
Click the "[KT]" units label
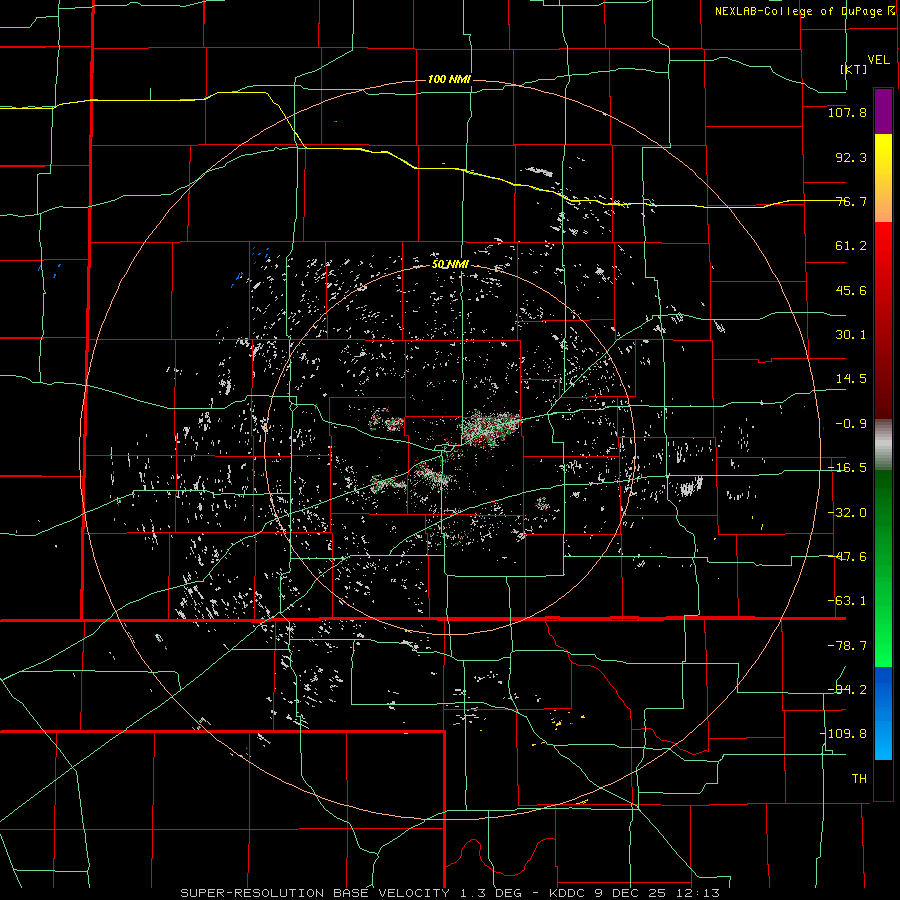tap(854, 69)
